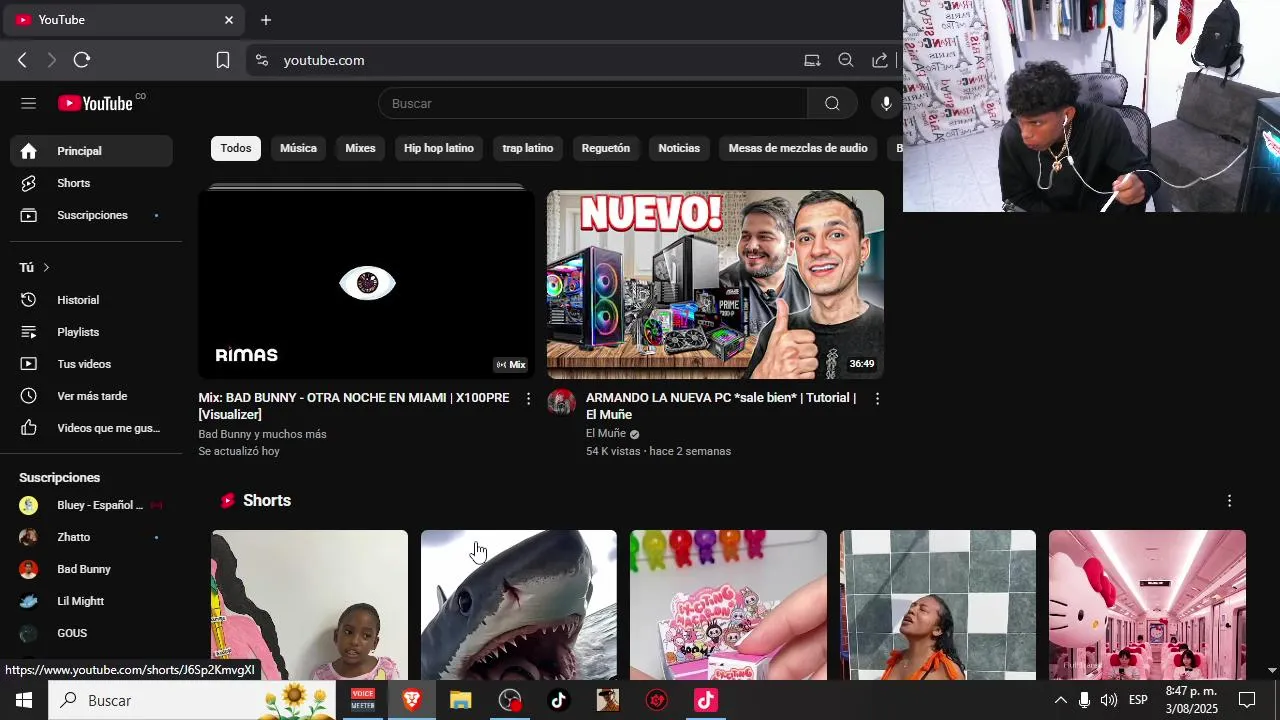Select the Mixes filter chip
The height and width of the screenshot is (720, 1280).
(x=360, y=148)
